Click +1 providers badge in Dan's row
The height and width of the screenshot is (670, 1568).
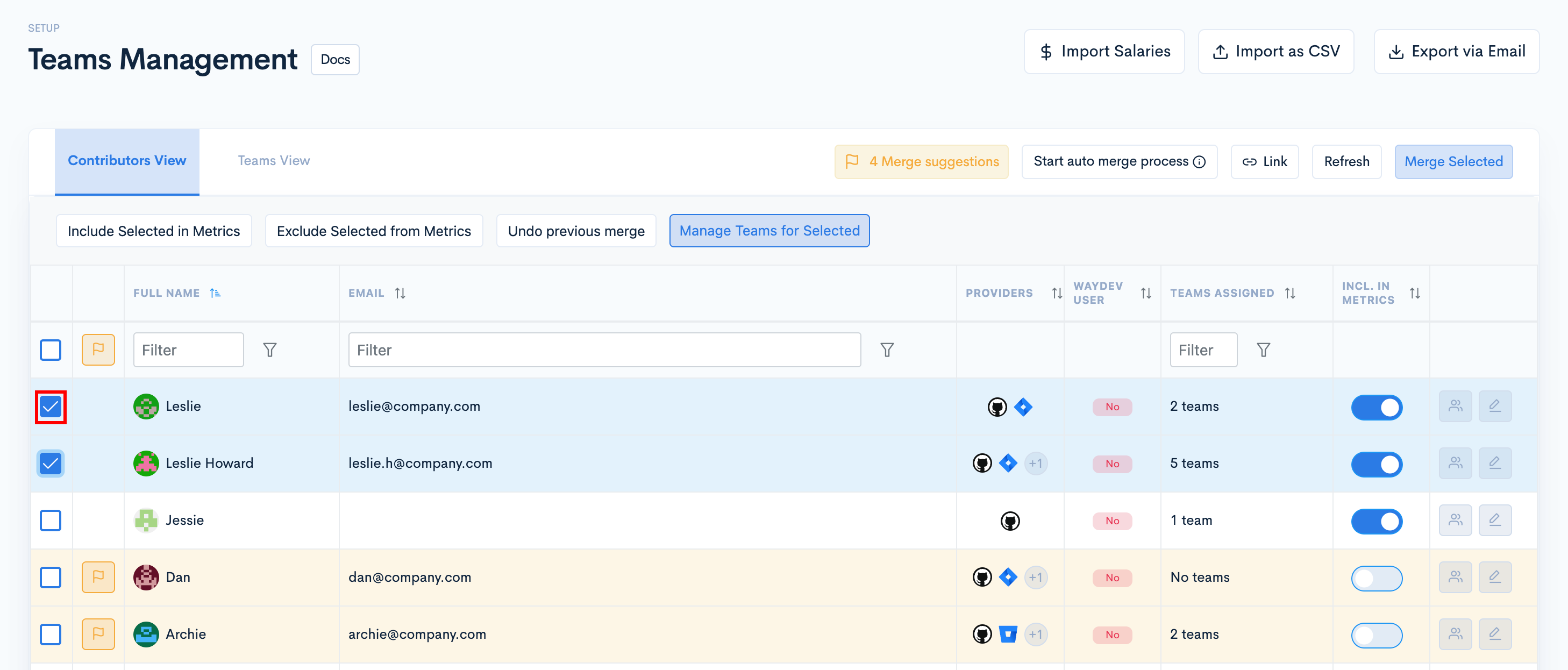pyautogui.click(x=1036, y=578)
